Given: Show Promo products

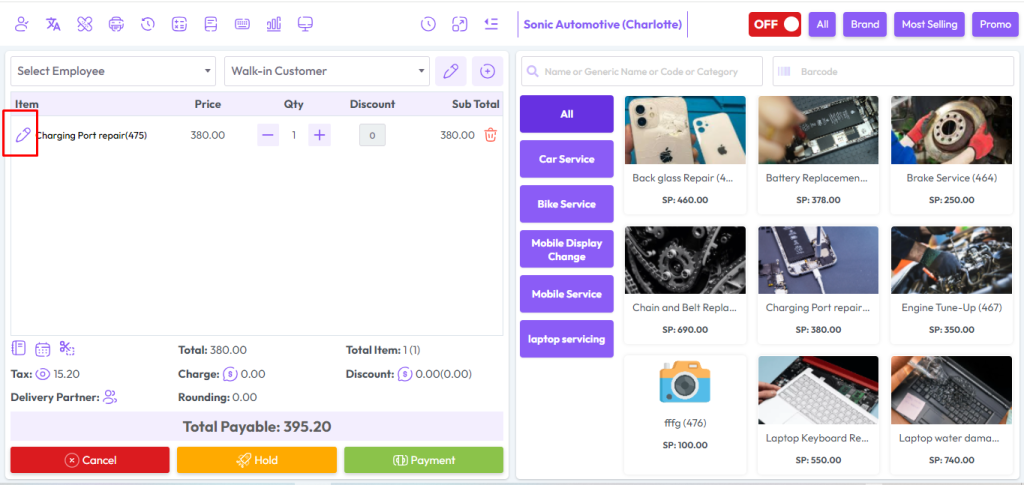Looking at the screenshot, I should [x=995, y=24].
